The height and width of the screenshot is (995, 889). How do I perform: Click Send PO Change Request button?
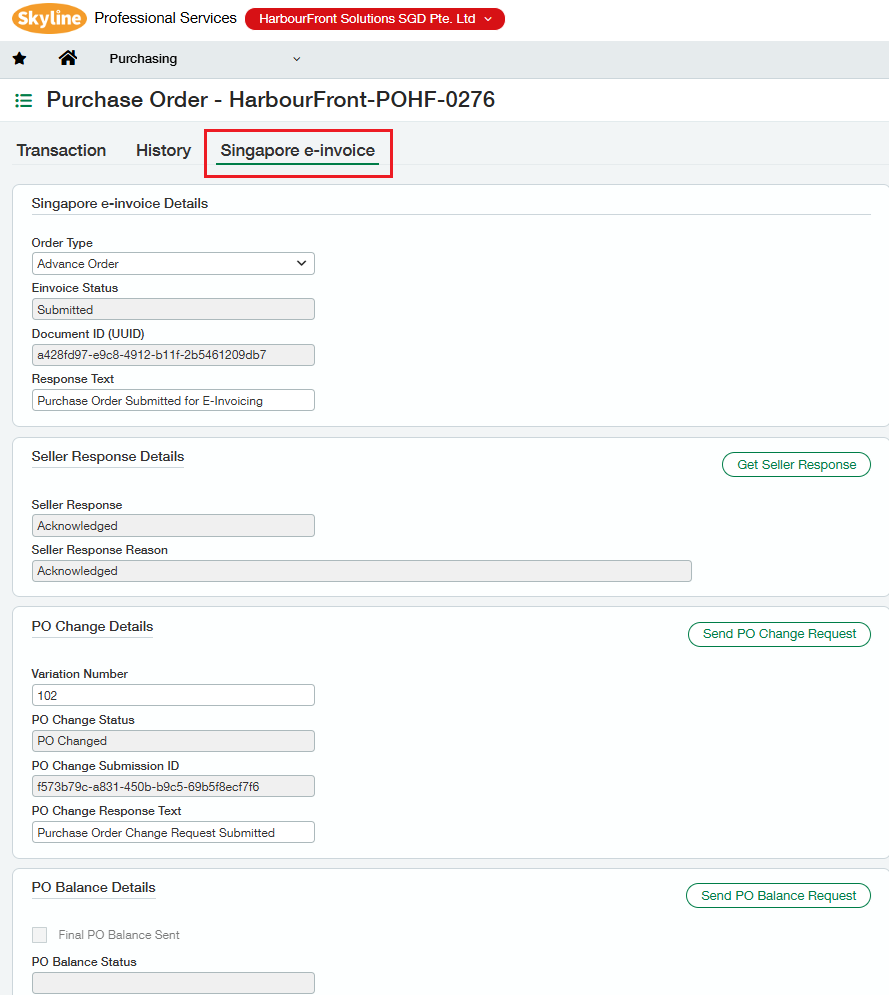pyautogui.click(x=779, y=634)
